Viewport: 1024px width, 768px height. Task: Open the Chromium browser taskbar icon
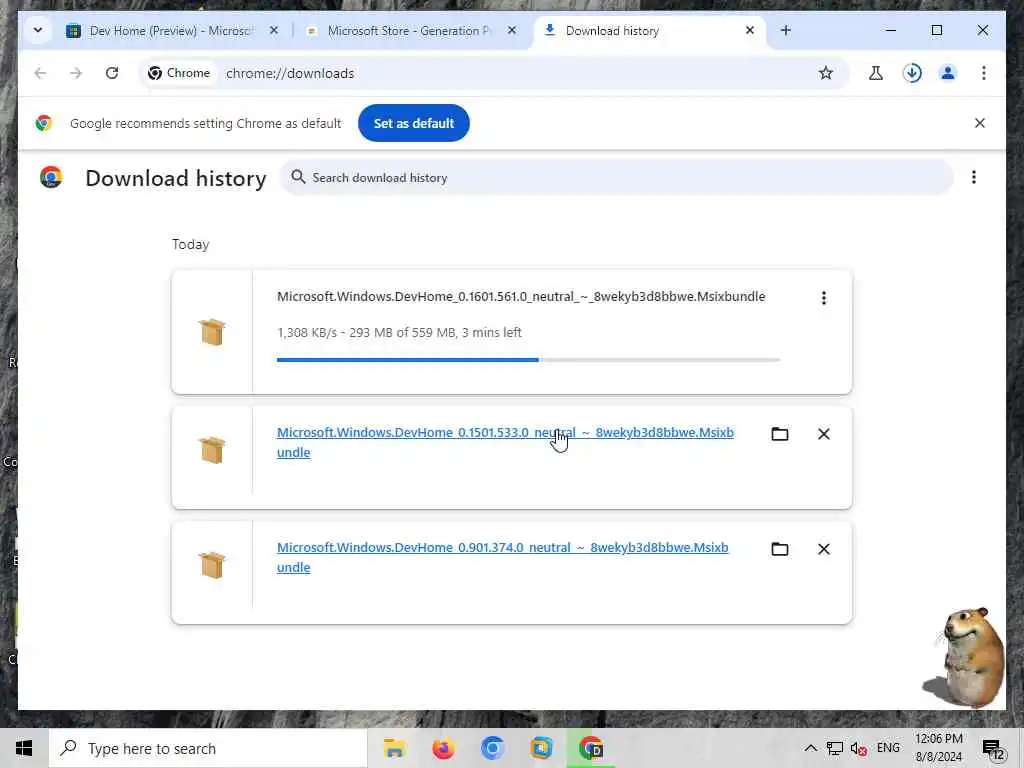tap(492, 748)
